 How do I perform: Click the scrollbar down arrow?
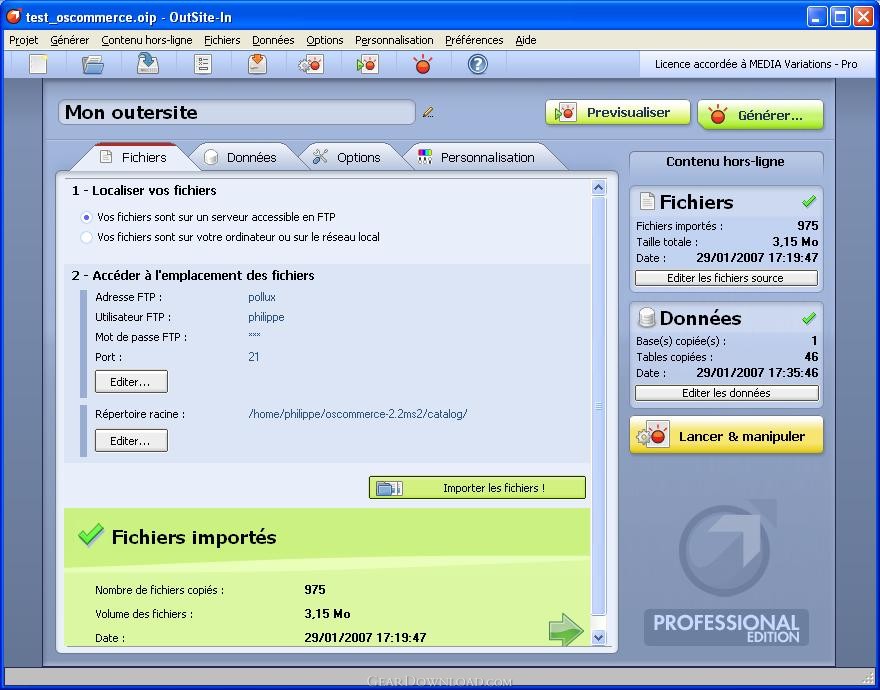(599, 637)
